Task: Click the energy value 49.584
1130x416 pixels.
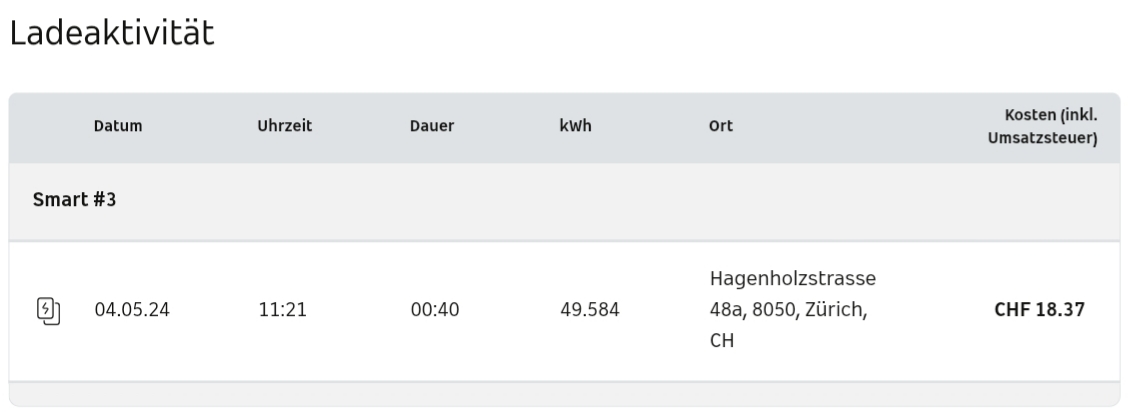Action: pyautogui.click(x=590, y=310)
